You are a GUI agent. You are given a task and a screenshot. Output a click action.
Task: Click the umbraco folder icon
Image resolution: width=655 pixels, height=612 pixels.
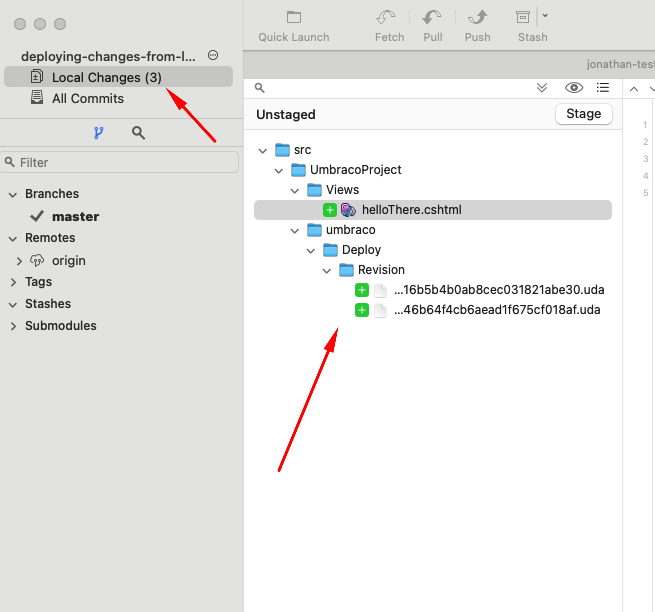315,229
